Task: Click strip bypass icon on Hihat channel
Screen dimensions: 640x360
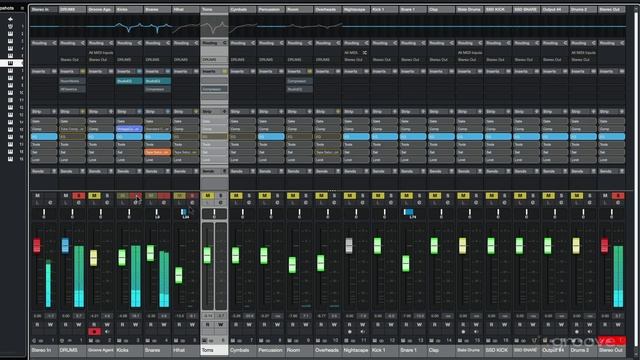Action: point(196,111)
